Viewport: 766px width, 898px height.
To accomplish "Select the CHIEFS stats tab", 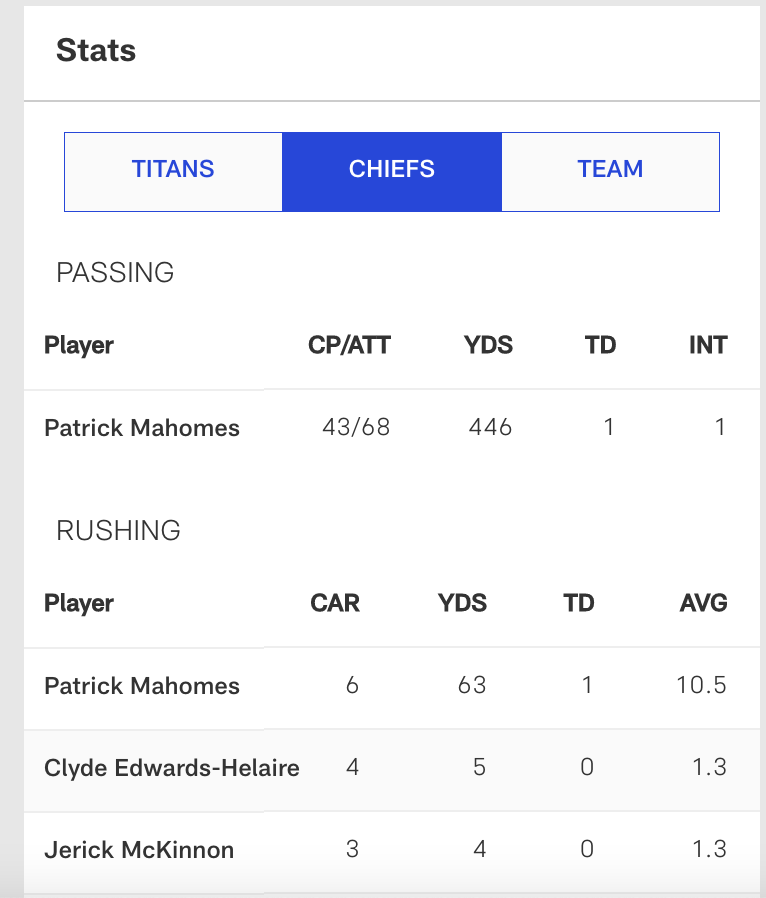I will tap(391, 170).
